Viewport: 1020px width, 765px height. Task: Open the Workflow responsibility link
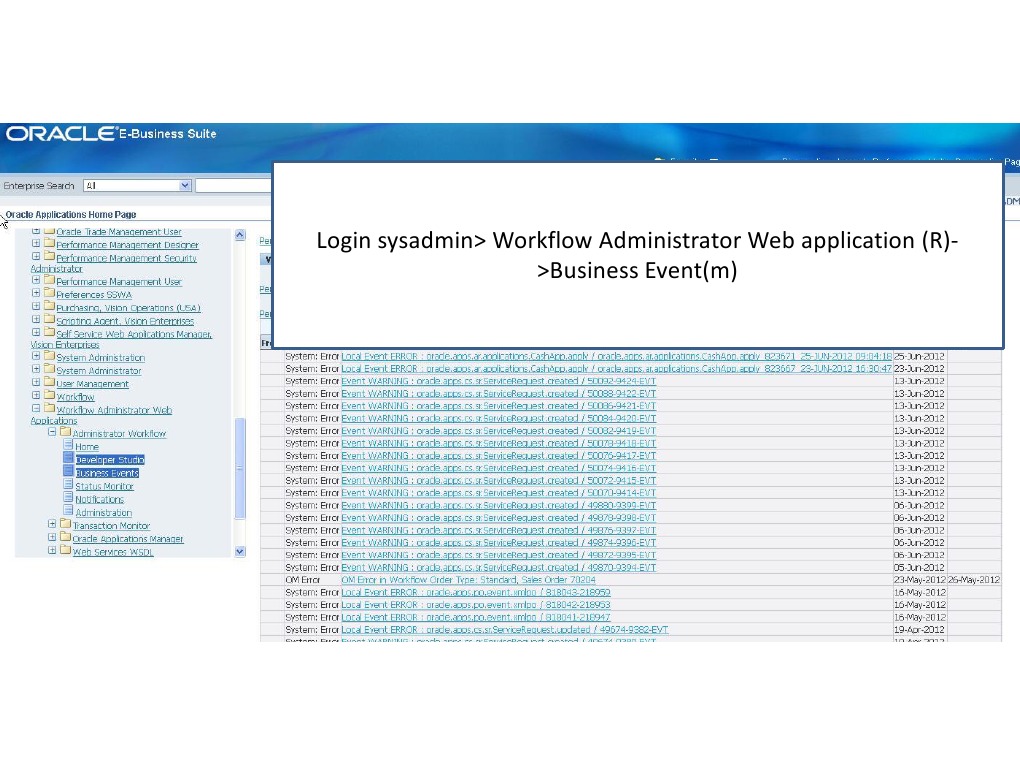[x=75, y=397]
